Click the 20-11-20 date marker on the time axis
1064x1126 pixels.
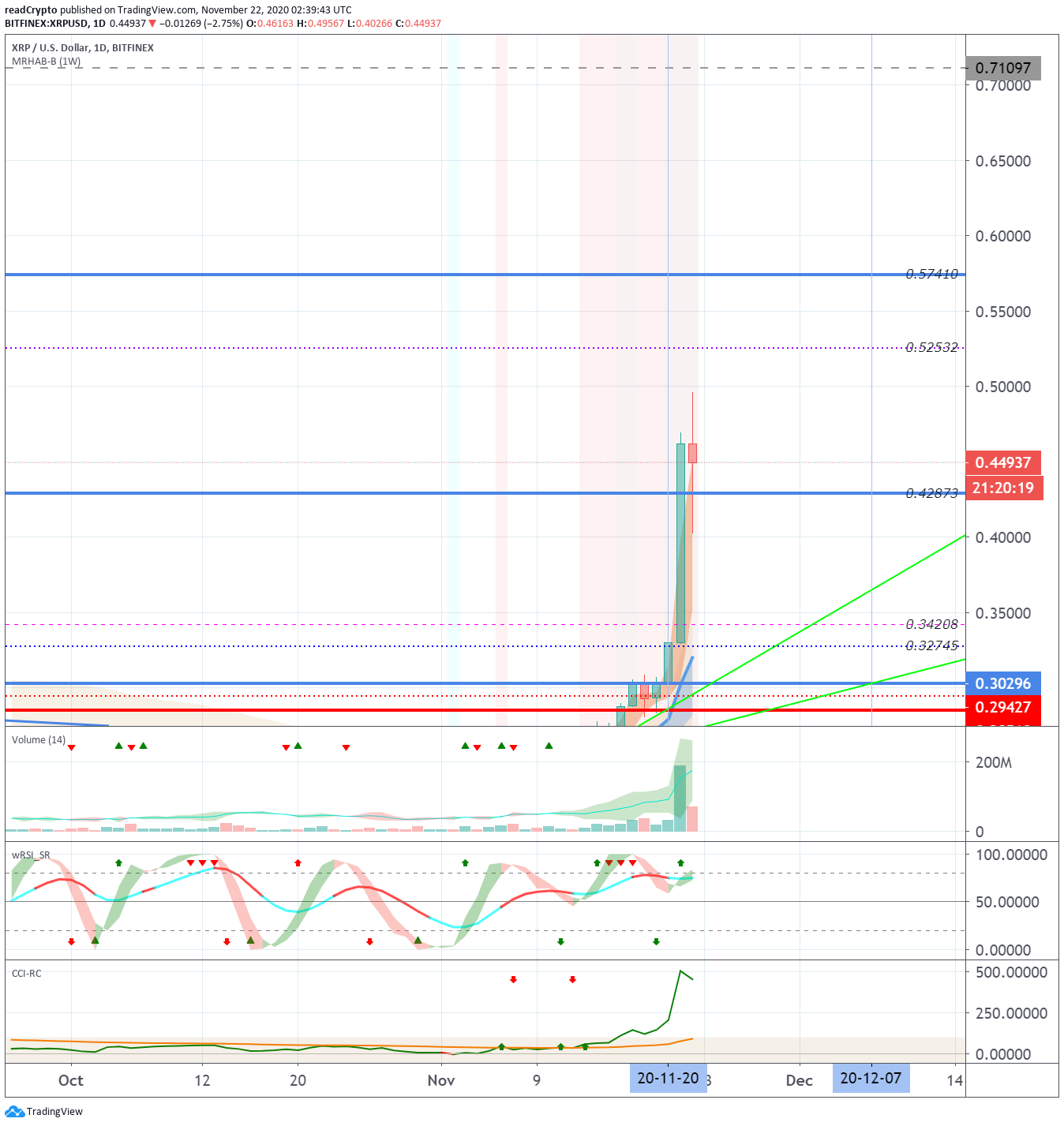668,1079
